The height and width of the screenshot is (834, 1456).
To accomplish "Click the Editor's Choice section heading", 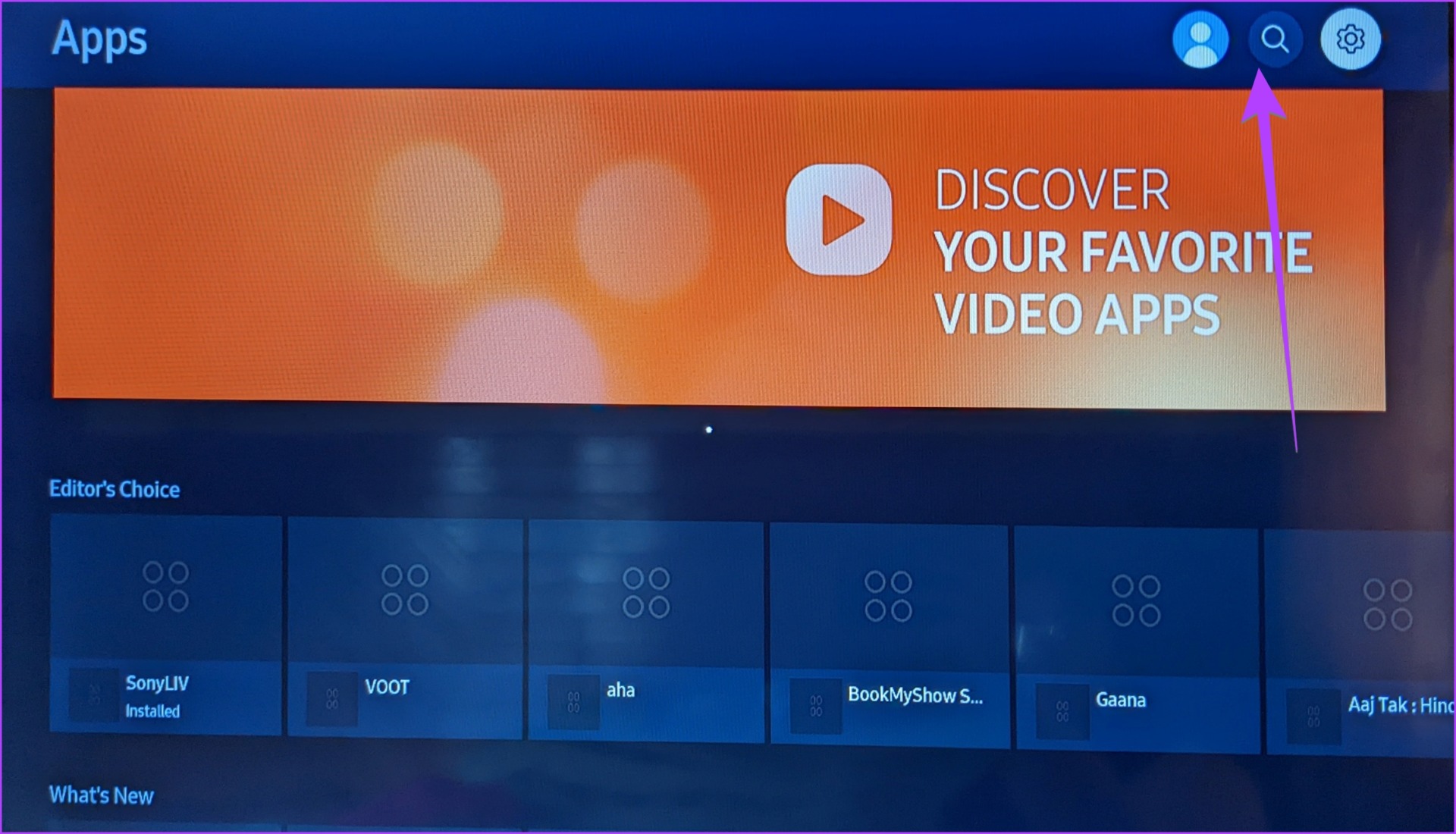I will tap(114, 489).
